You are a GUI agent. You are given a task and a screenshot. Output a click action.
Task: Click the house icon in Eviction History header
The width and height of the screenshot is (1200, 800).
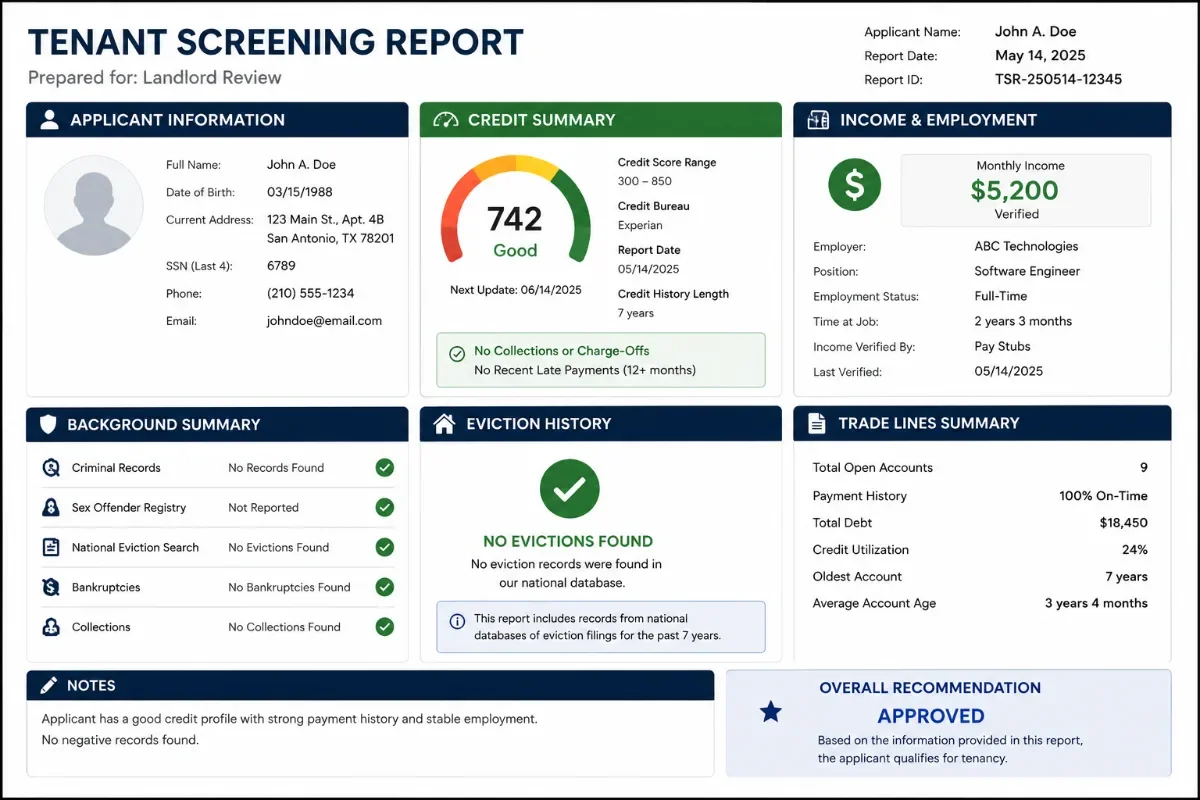445,423
